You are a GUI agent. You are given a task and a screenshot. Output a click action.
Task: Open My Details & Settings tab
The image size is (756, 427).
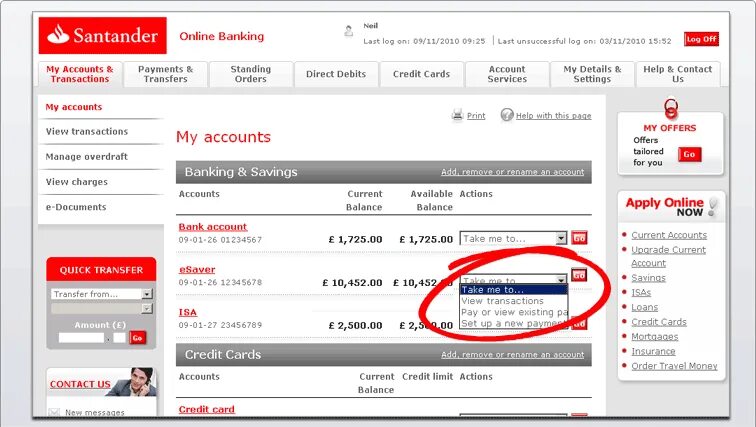pyautogui.click(x=592, y=74)
